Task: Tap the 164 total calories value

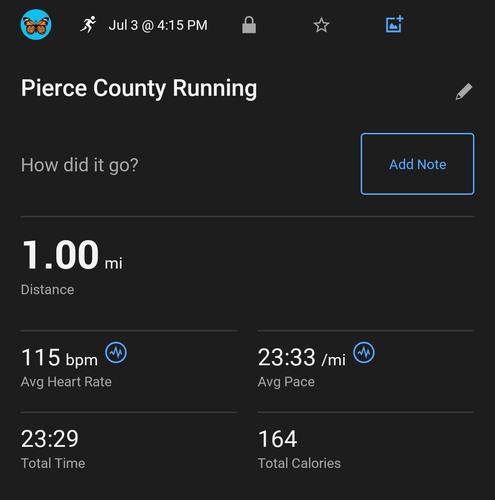Action: [x=277, y=439]
